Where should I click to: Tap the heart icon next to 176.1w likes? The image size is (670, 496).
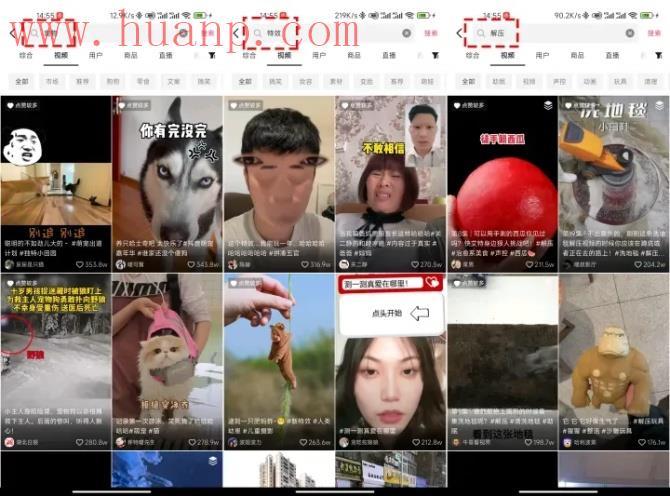(x=641, y=442)
